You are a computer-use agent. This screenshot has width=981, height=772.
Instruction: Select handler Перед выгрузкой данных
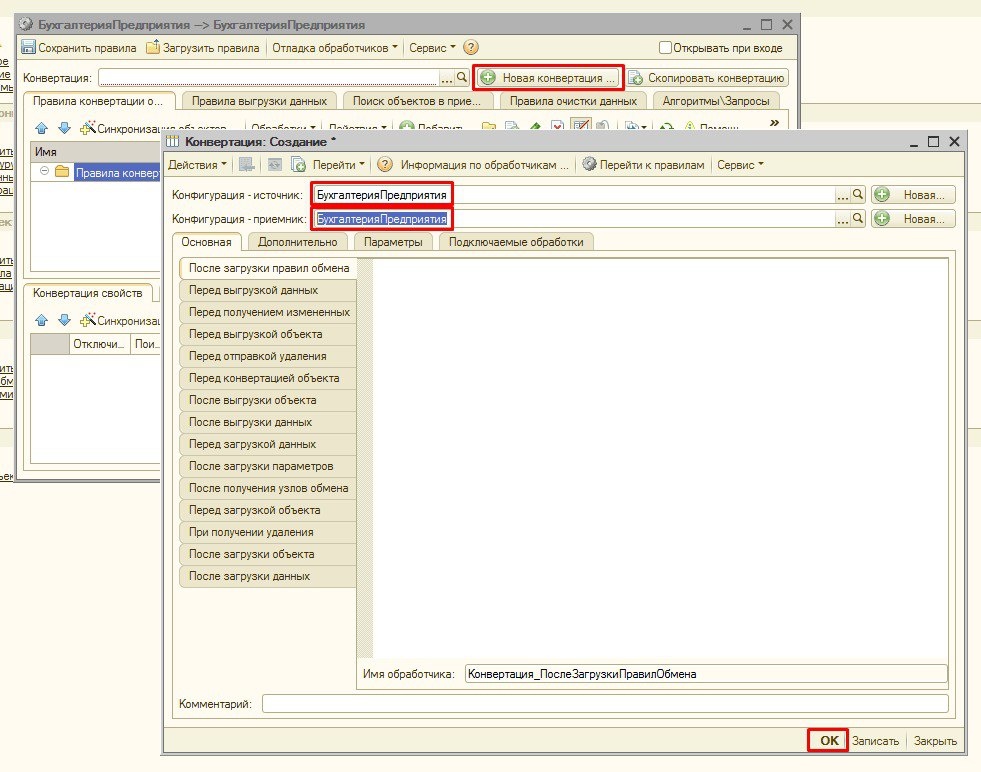[268, 290]
